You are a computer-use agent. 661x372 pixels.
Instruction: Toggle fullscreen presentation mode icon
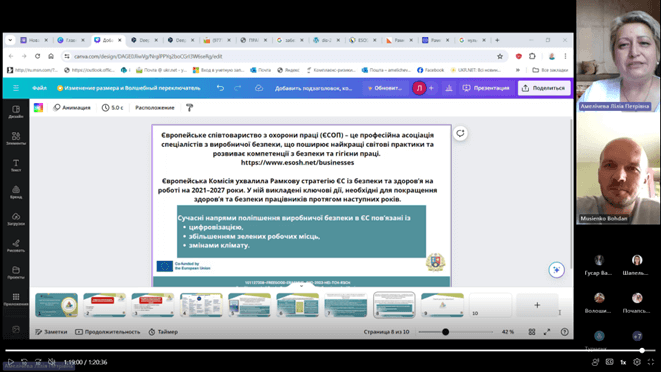coord(547,332)
